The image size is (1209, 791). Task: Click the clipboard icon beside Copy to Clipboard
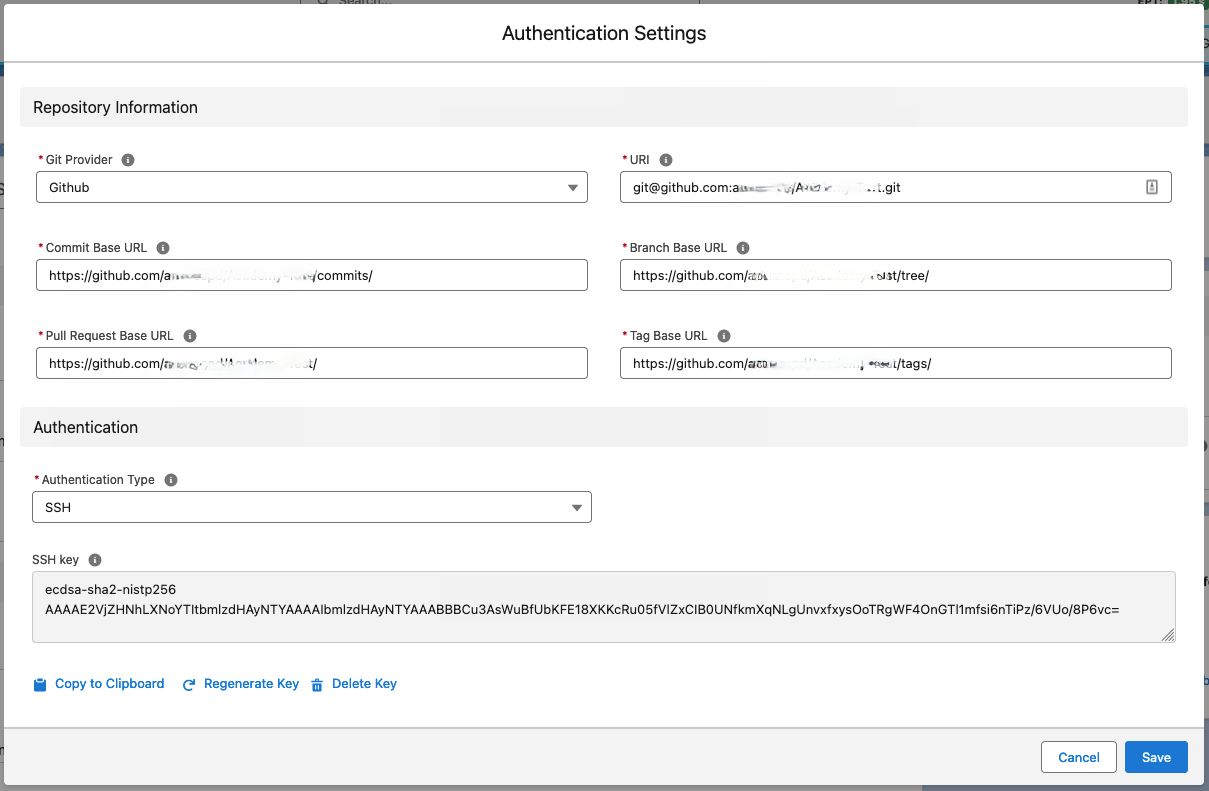click(40, 685)
